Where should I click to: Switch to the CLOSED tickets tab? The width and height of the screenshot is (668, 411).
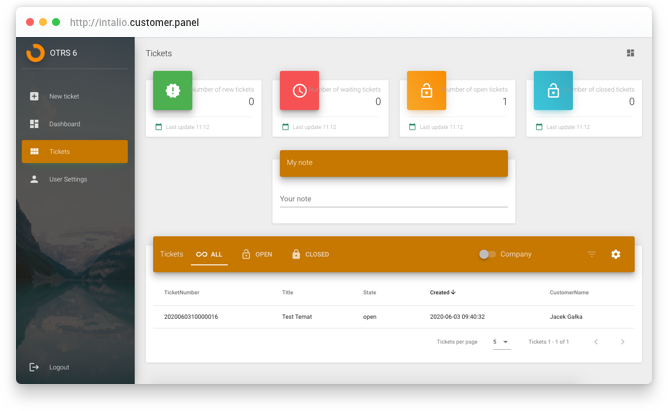click(x=310, y=254)
